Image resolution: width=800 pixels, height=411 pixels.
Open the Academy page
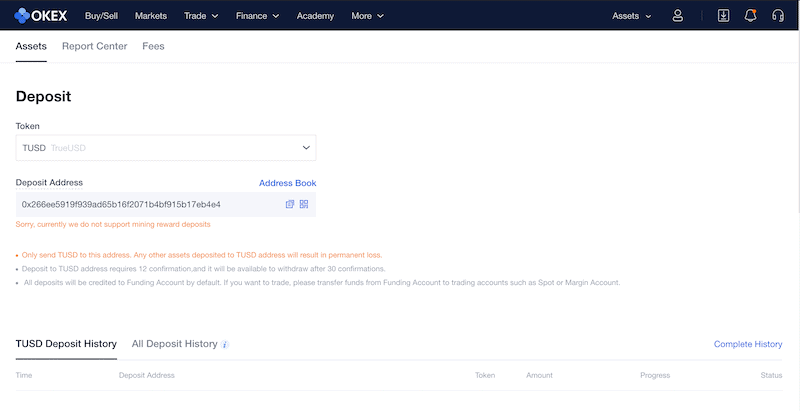click(315, 16)
